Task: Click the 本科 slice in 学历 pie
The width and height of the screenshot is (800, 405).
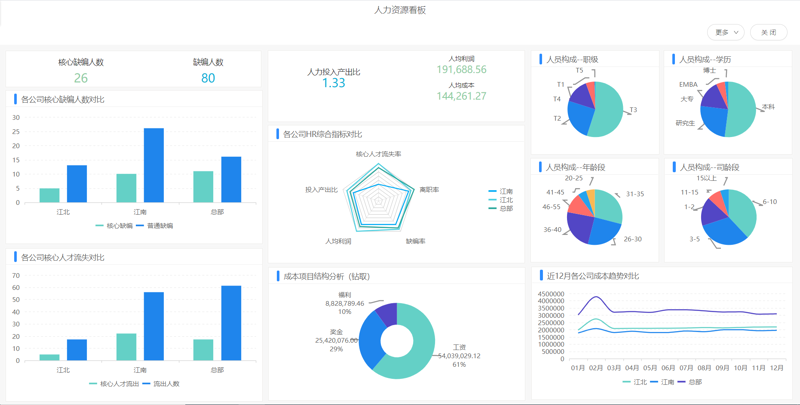Action: pos(742,109)
